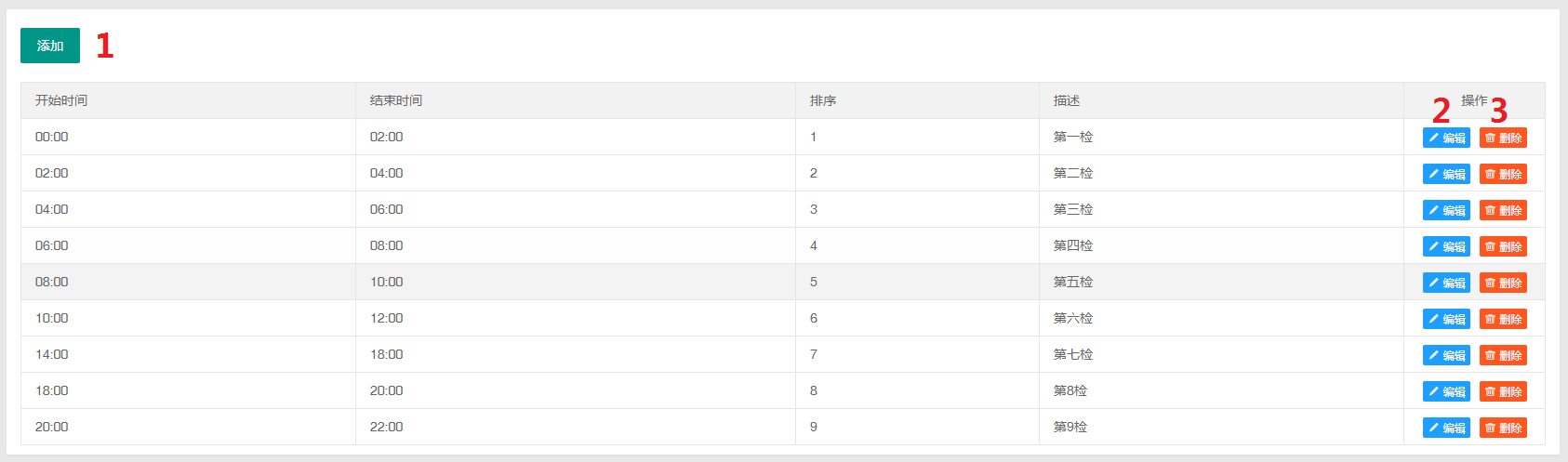Select the 08:00 start time cell
Image resolution: width=1568 pixels, height=462 pixels.
coord(52,282)
